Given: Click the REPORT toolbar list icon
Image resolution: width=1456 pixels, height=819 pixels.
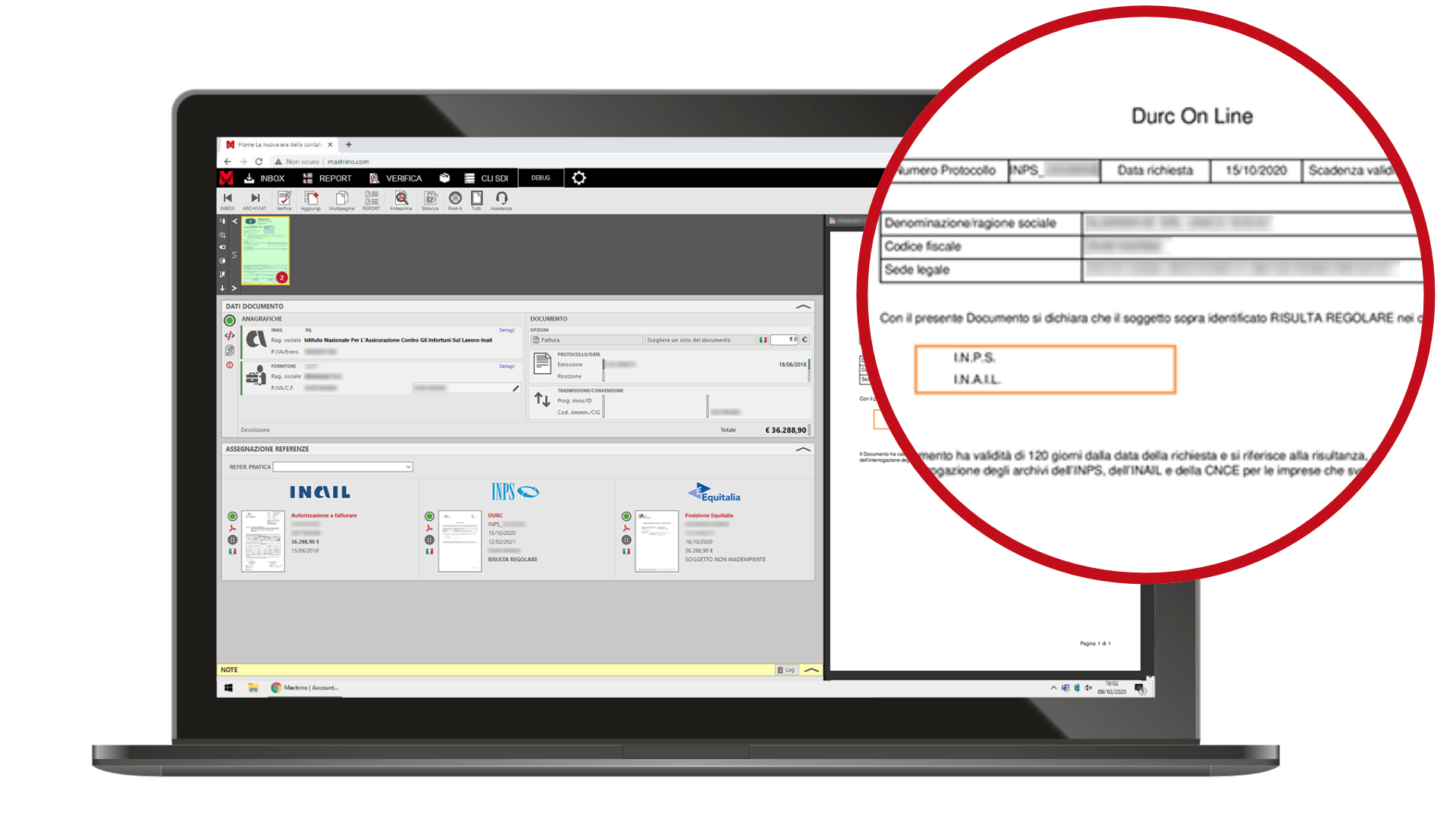Looking at the screenshot, I should tap(372, 201).
